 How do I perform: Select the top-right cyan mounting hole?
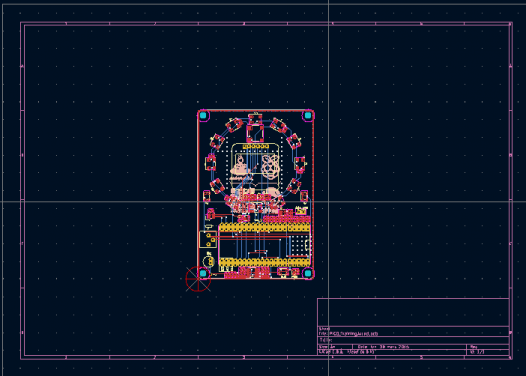(x=308, y=116)
